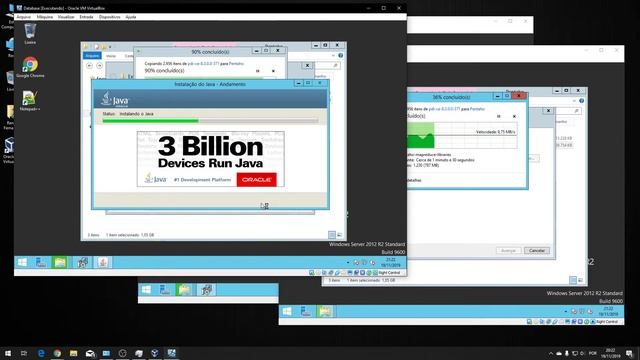
Task: Click Arquivo ribbon tab in Database VM Explorer
Action: coord(92,56)
